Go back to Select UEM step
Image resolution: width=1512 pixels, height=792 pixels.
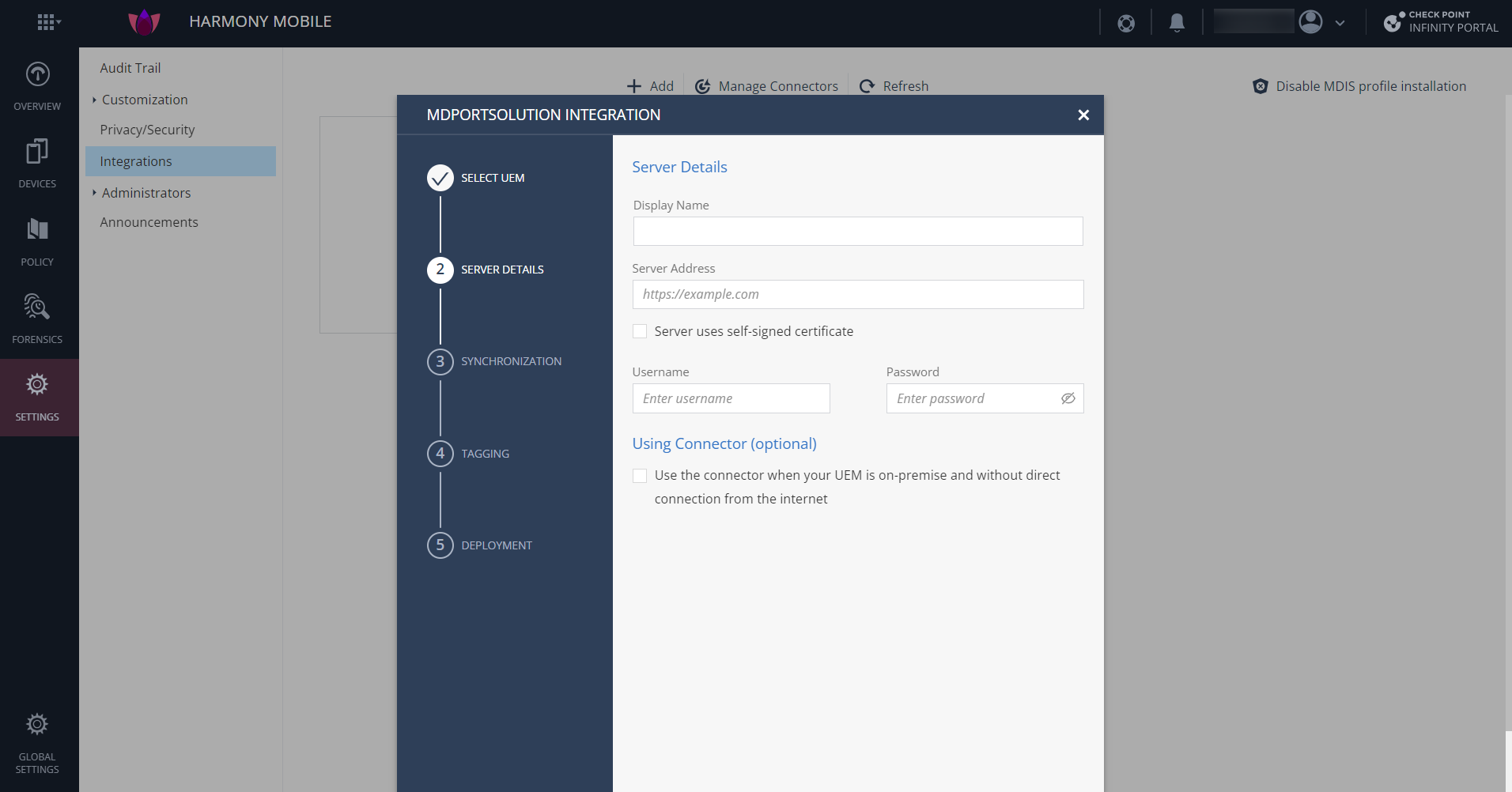tap(476, 178)
